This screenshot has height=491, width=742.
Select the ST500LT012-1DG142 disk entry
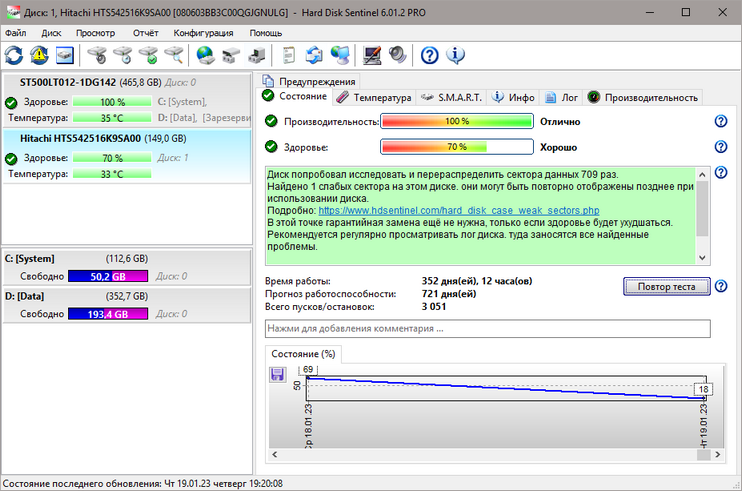[127, 100]
